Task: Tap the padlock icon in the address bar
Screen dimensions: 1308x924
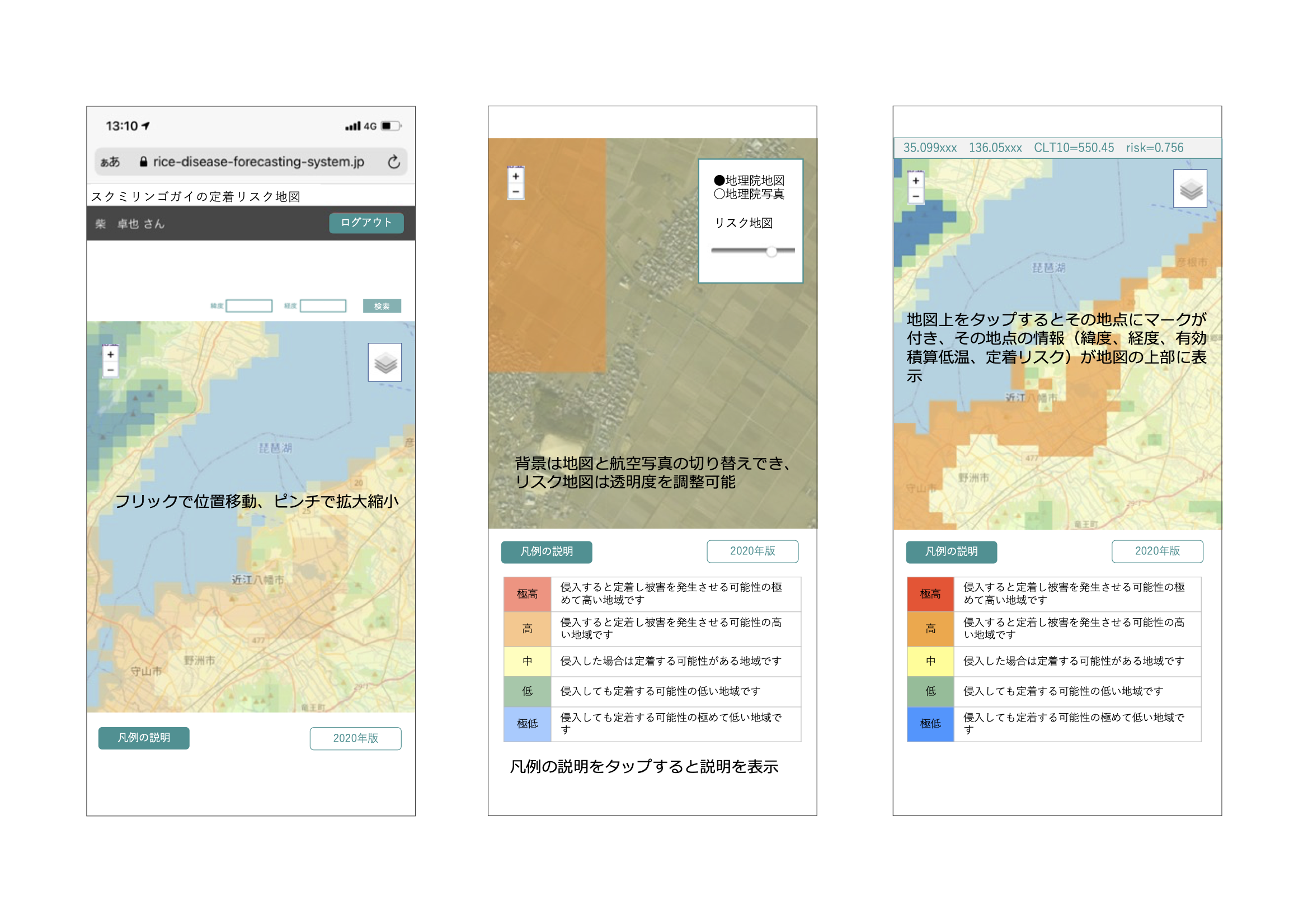Action: tap(144, 162)
